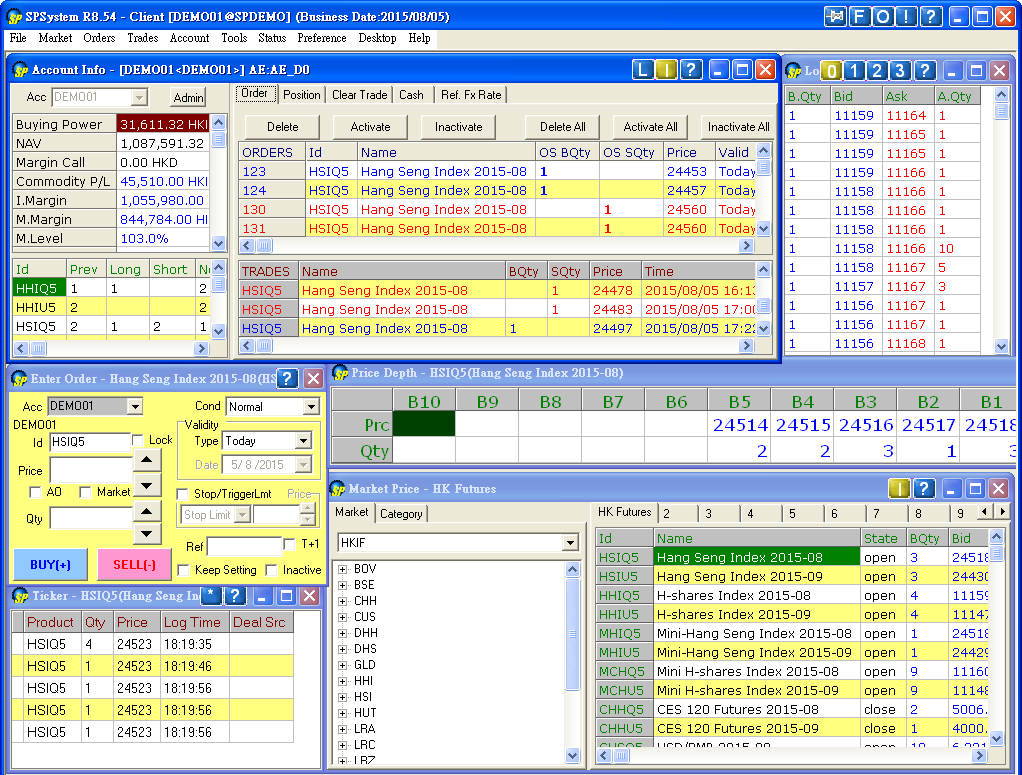Screen dimensions: 1022x775
Task: Click the BUY(+) button
Action: [50, 564]
